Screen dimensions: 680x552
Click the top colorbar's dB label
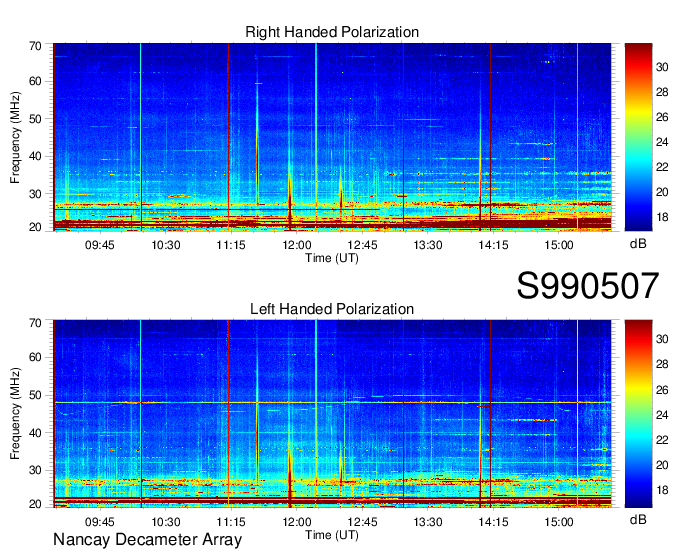[638, 244]
